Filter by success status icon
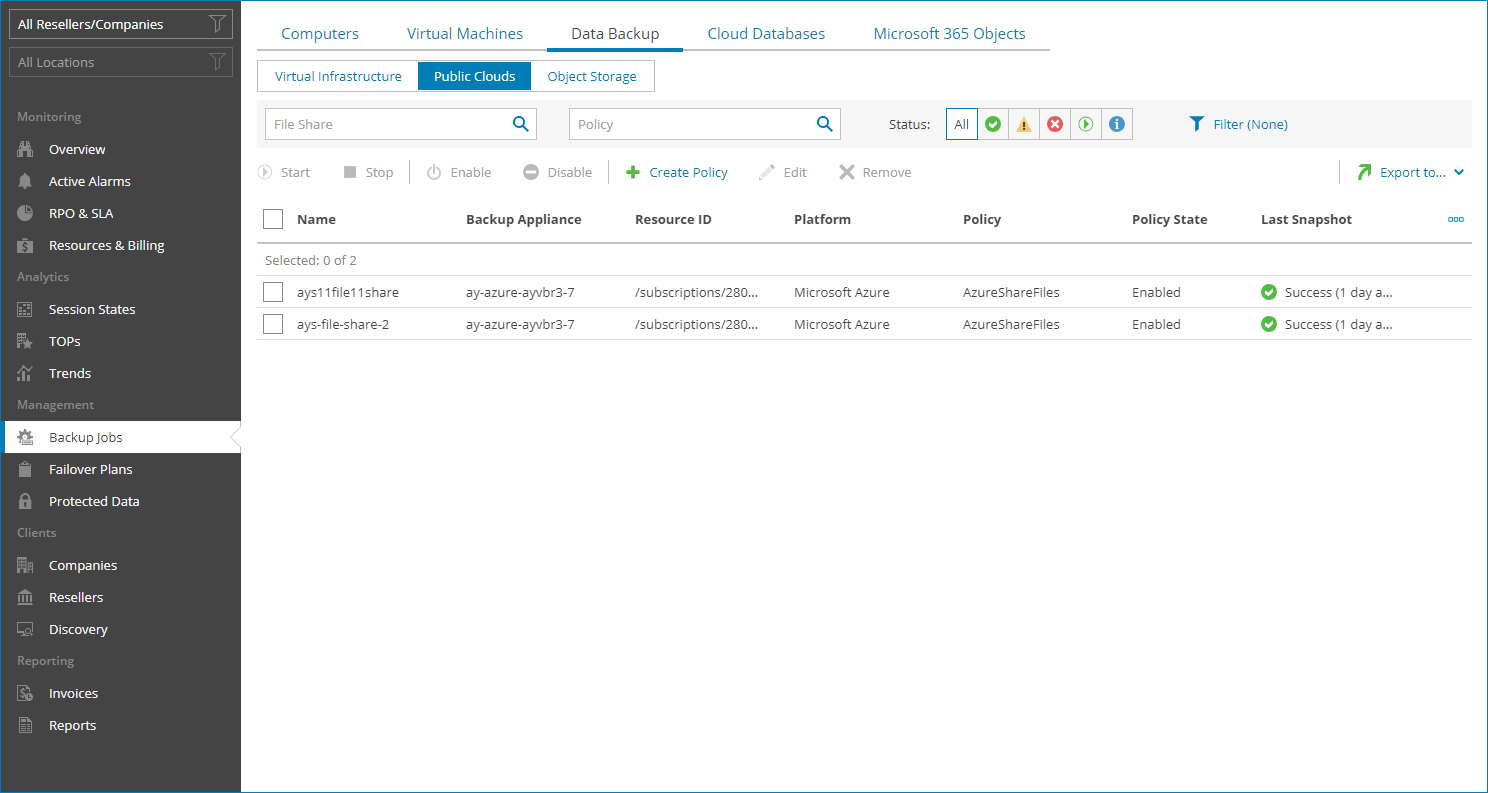 993,125
